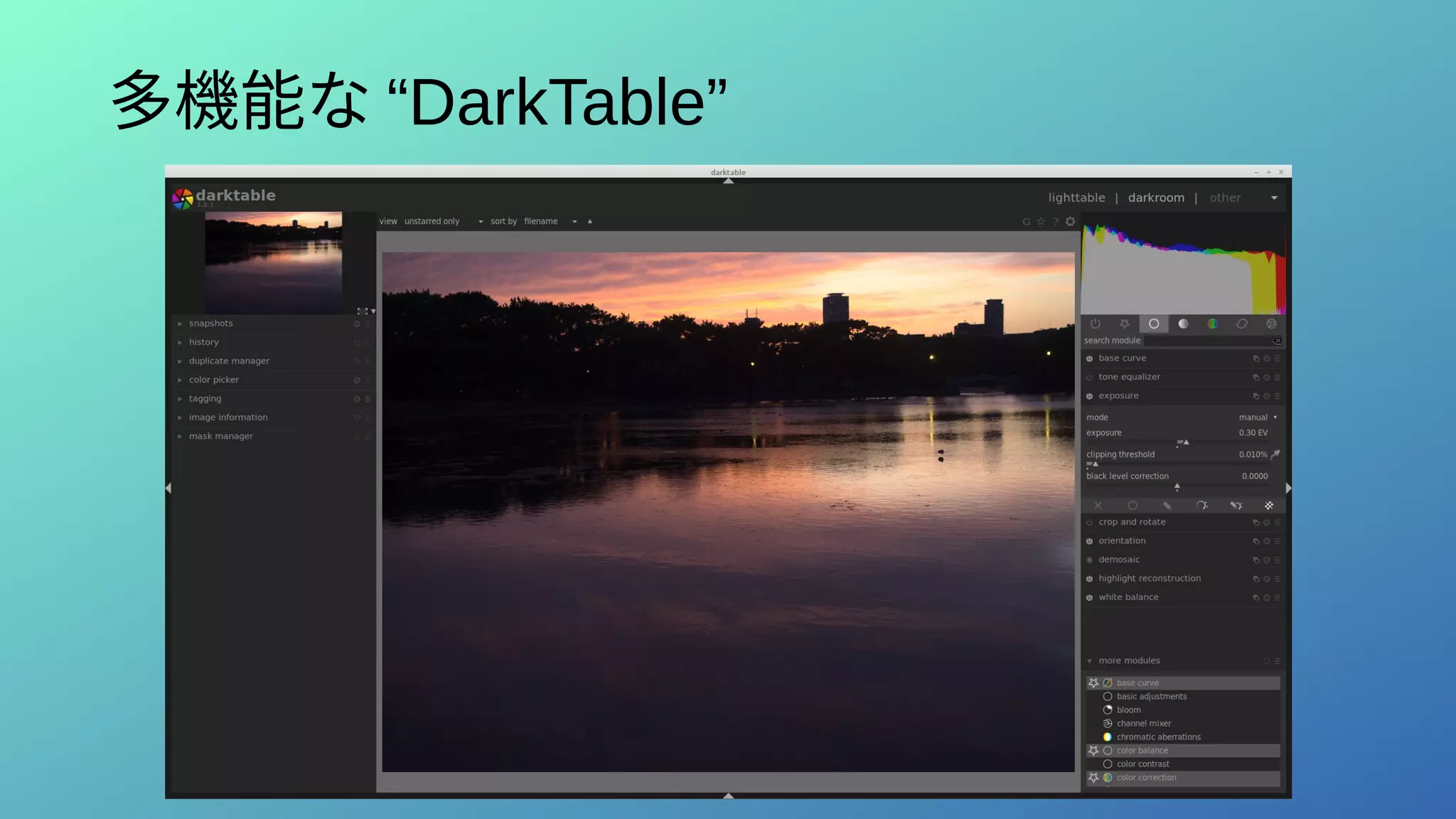Select the correction modules group icon
This screenshot has height=819, width=1456.
tap(1242, 324)
